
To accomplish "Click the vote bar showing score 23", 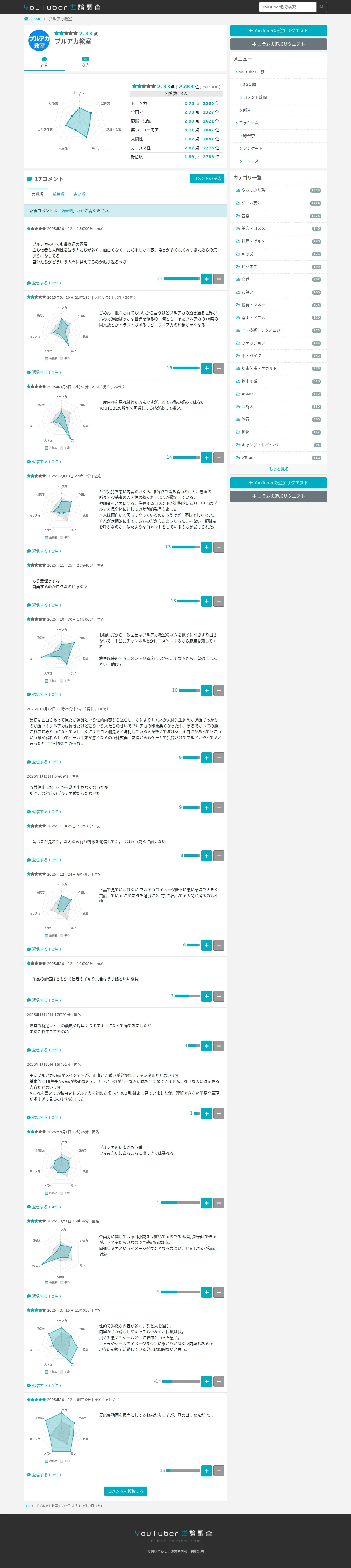I will [x=182, y=279].
